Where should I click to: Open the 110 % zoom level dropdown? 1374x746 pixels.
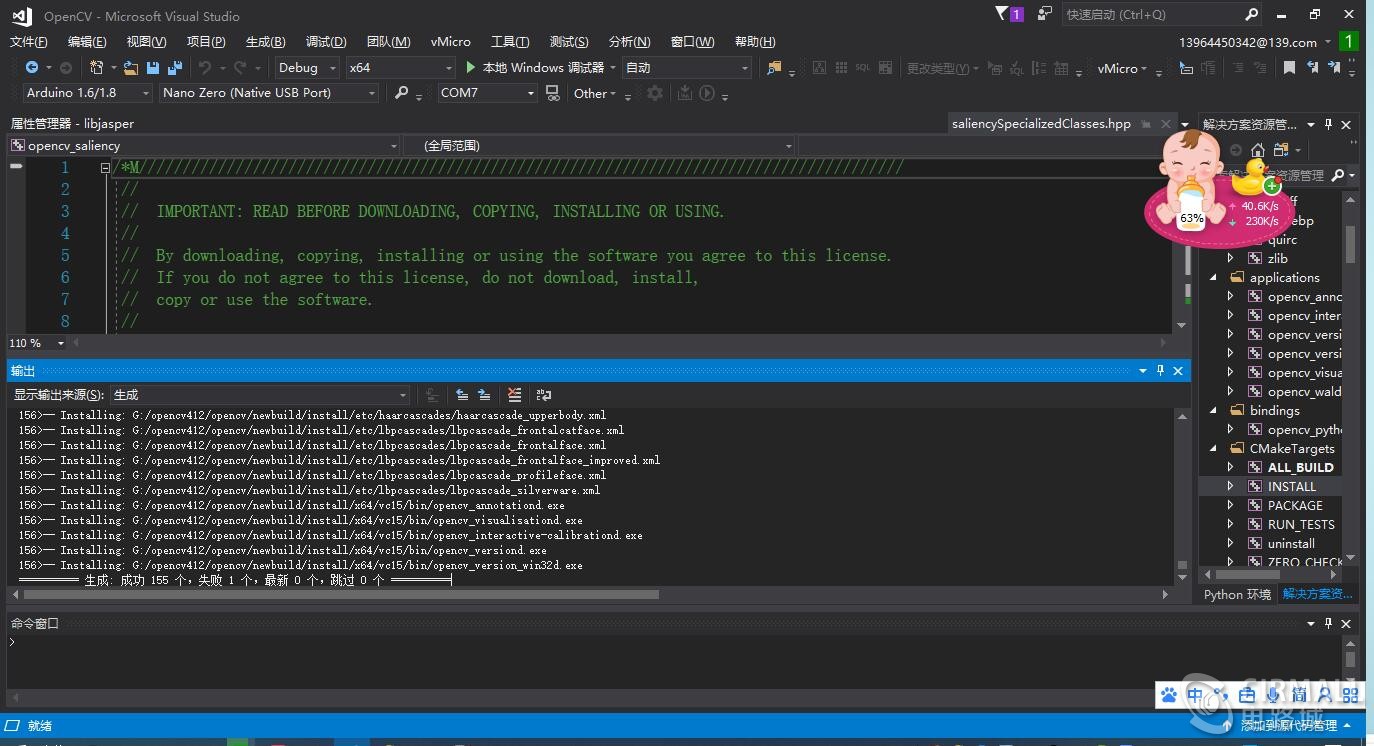[x=36, y=343]
